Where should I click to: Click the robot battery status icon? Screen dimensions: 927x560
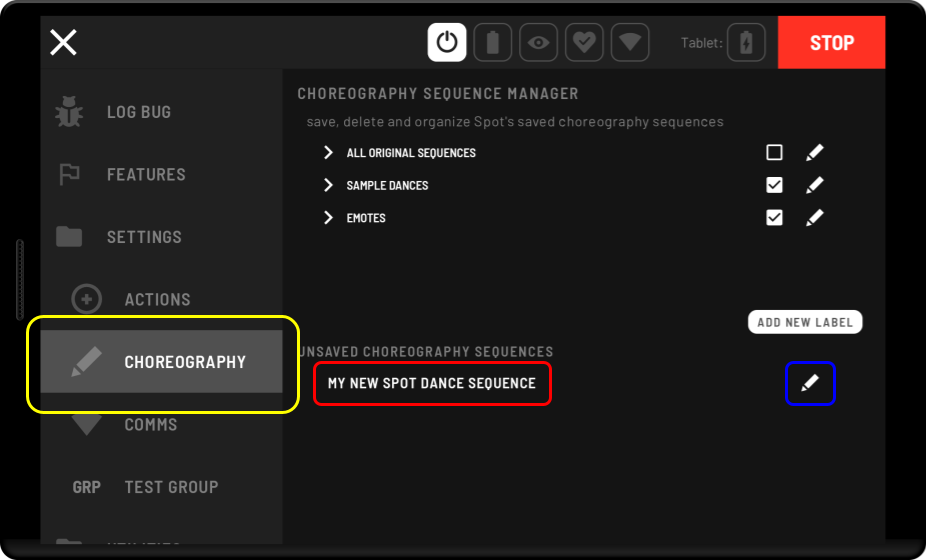(493, 43)
